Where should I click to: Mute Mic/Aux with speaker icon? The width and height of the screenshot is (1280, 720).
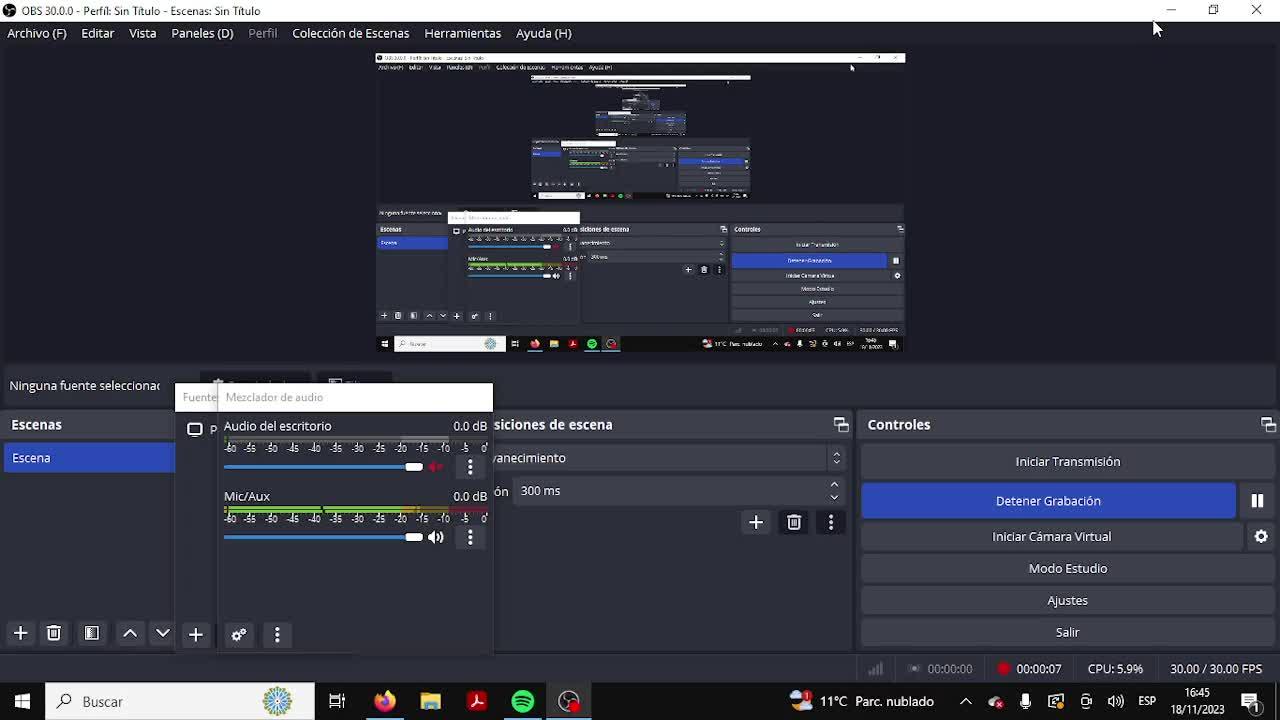tap(436, 537)
